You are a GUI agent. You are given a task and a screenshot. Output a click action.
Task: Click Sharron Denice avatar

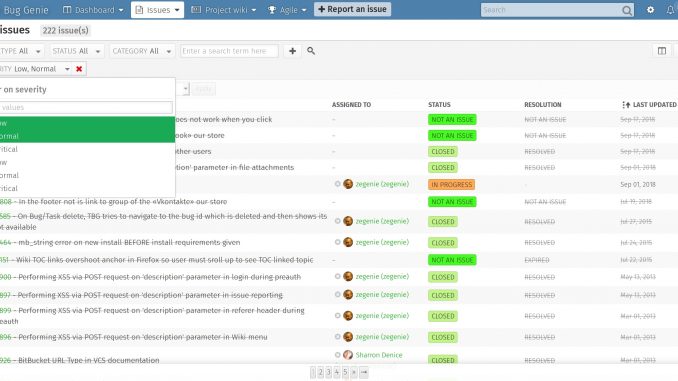[x=348, y=355]
